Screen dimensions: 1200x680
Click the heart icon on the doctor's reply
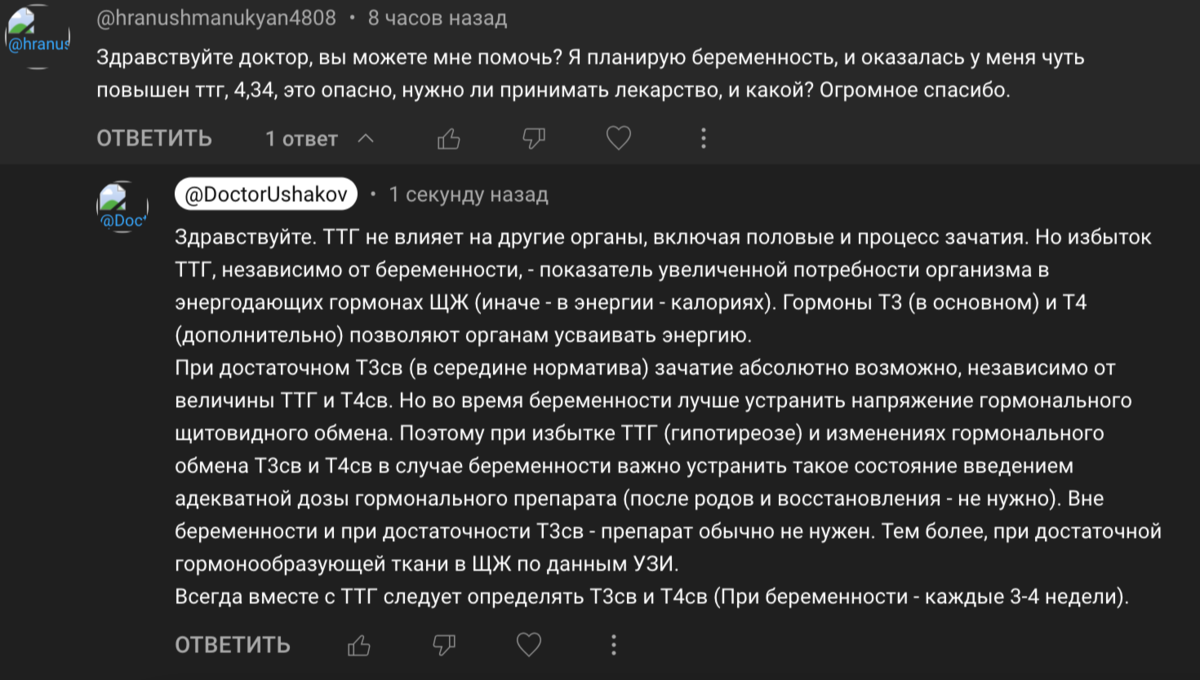(528, 645)
